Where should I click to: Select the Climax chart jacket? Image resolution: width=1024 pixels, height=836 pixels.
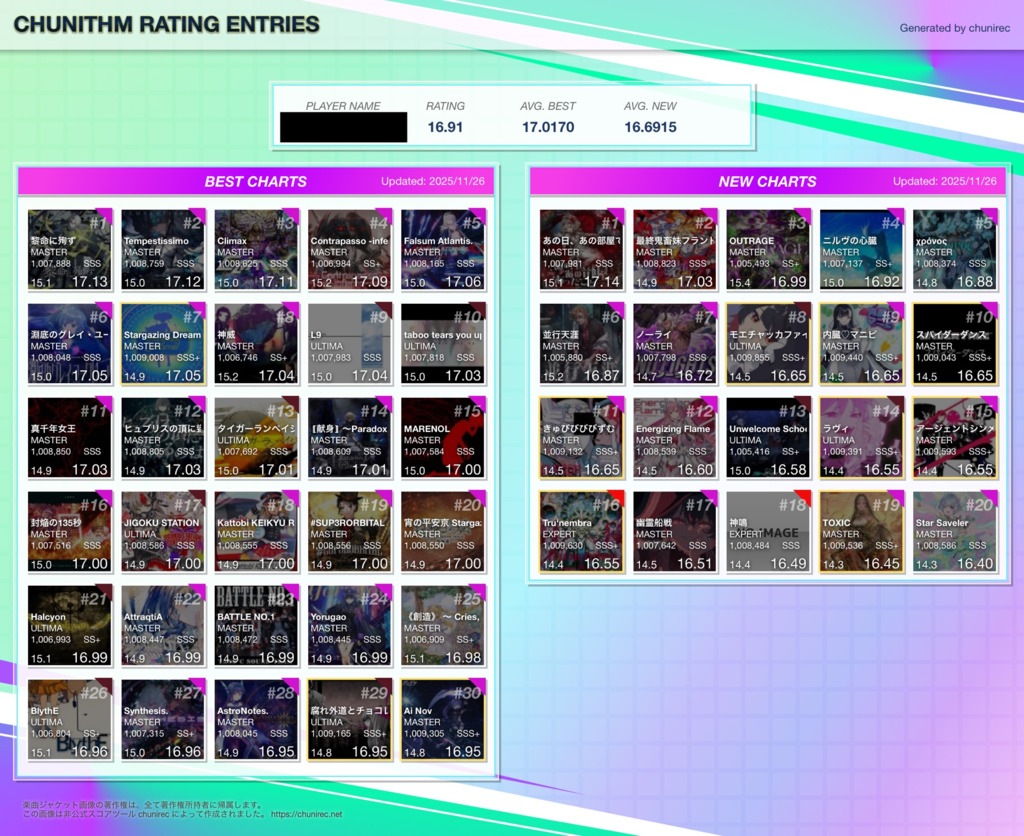point(256,250)
